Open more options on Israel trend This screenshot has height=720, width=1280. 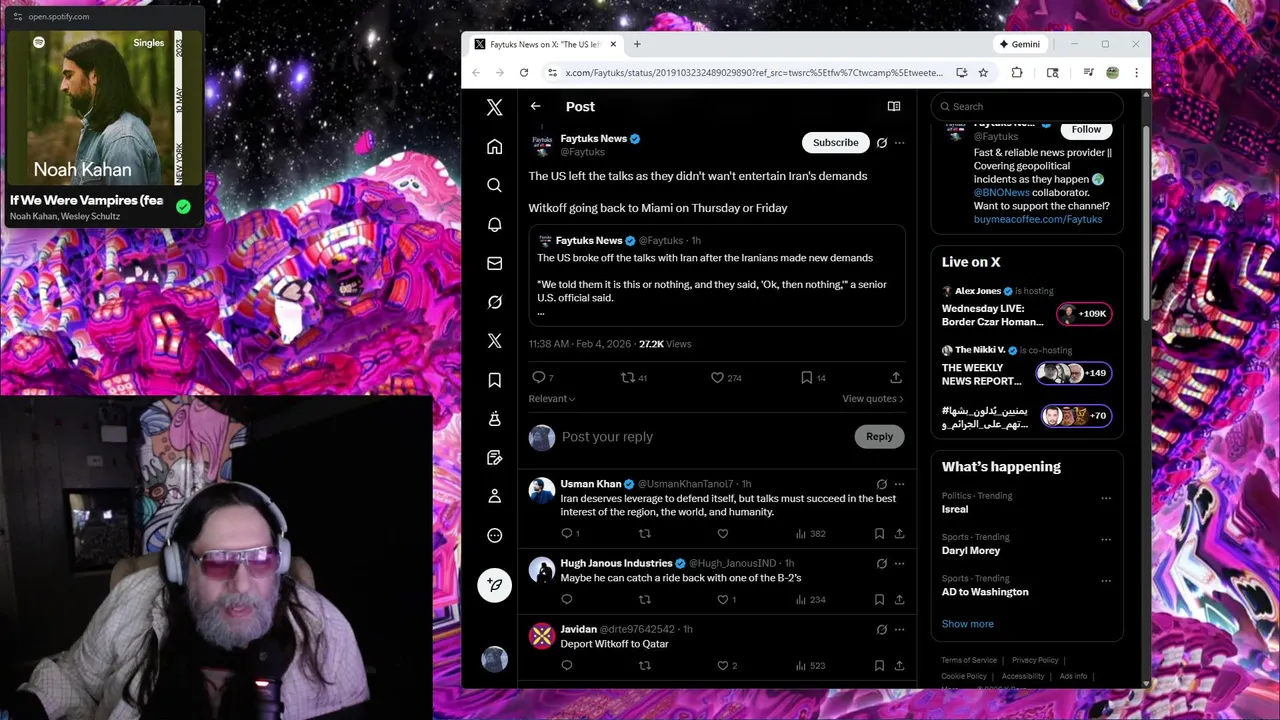1106,498
